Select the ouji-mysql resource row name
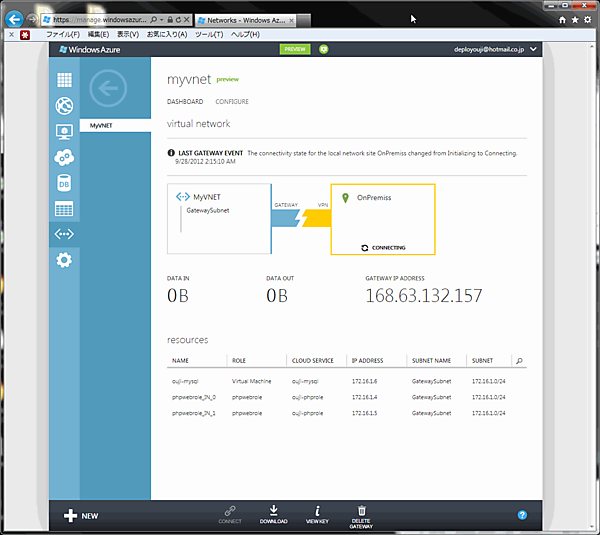 pyautogui.click(x=185, y=381)
